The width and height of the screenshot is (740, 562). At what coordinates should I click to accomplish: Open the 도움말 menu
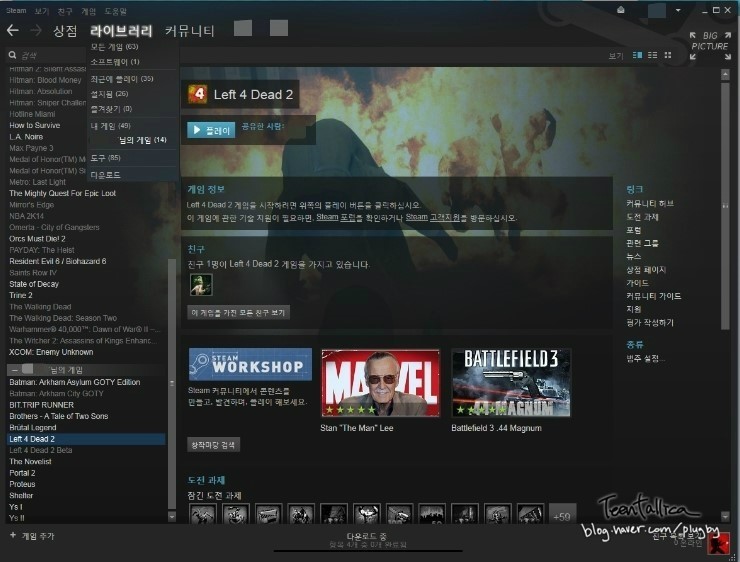116,11
